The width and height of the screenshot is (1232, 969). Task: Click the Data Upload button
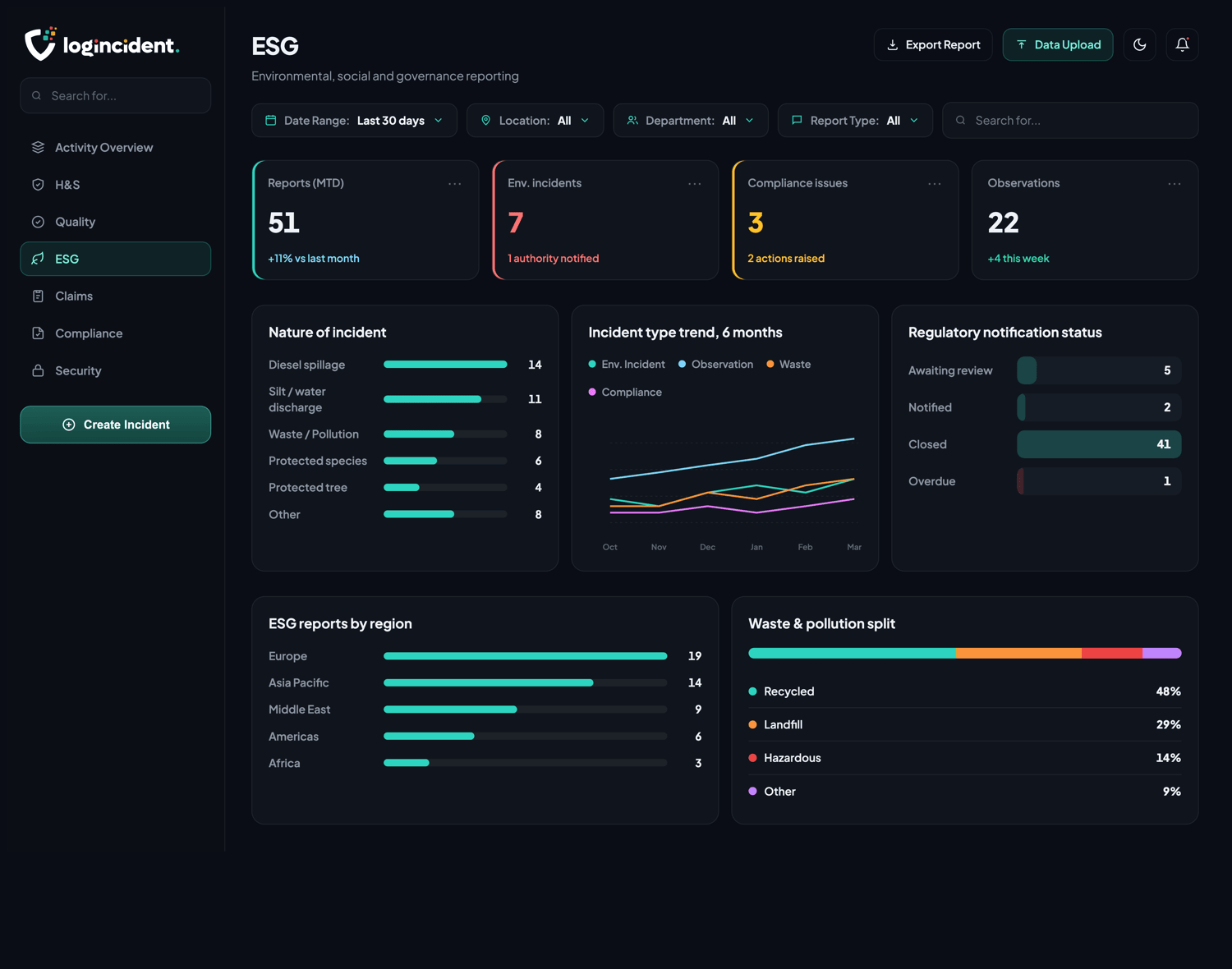click(1058, 45)
